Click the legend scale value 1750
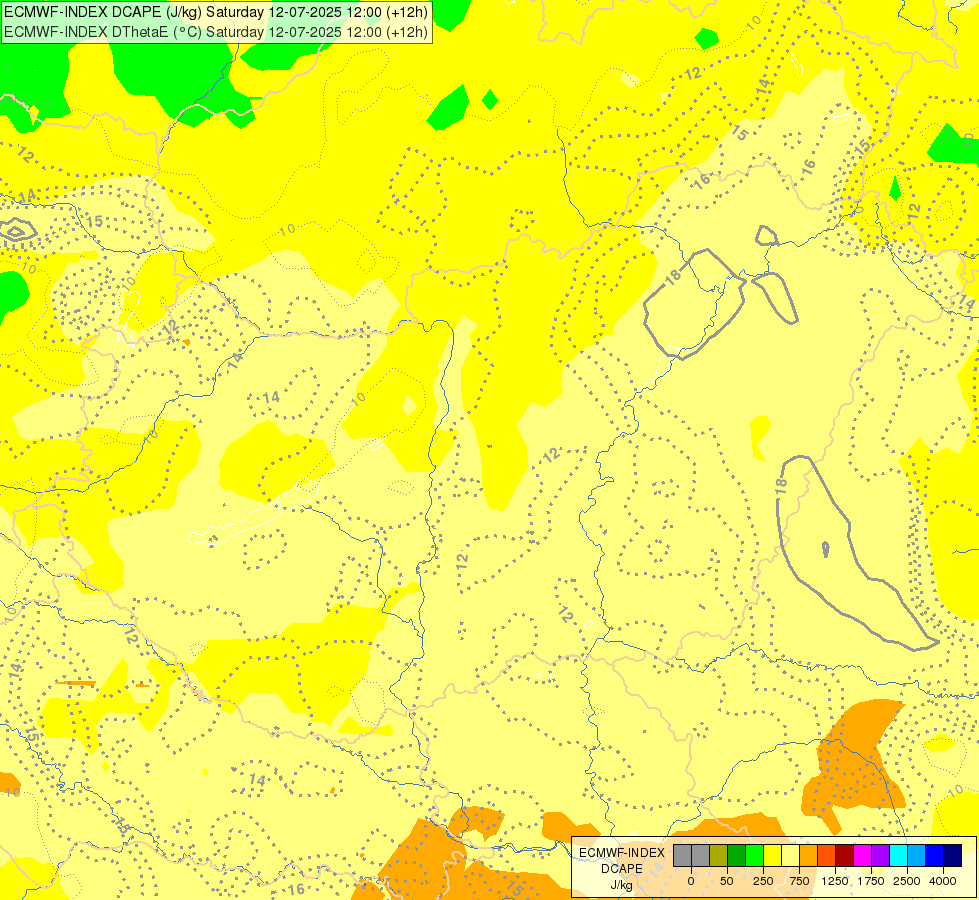Viewport: 979px width, 900px height. (x=871, y=881)
